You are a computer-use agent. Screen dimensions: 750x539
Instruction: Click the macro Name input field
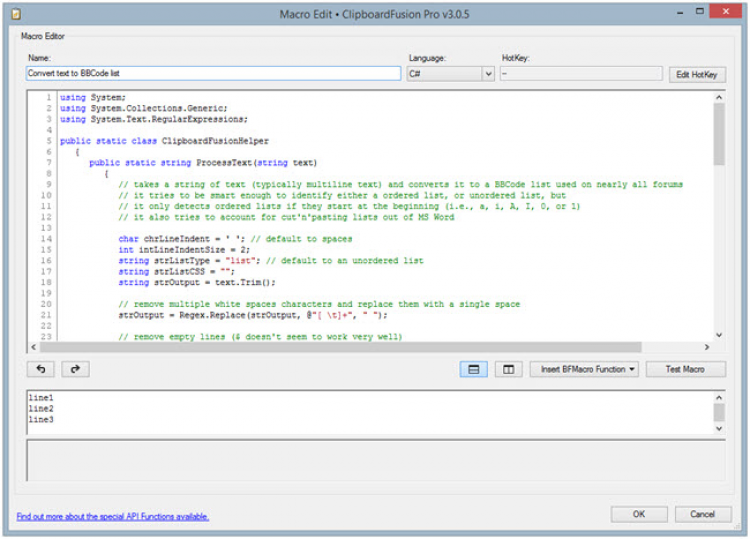213,73
